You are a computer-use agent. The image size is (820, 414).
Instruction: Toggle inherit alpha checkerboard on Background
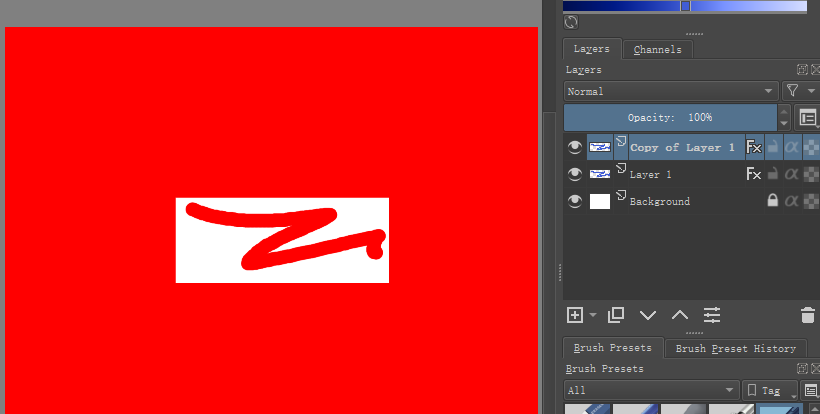click(811, 201)
